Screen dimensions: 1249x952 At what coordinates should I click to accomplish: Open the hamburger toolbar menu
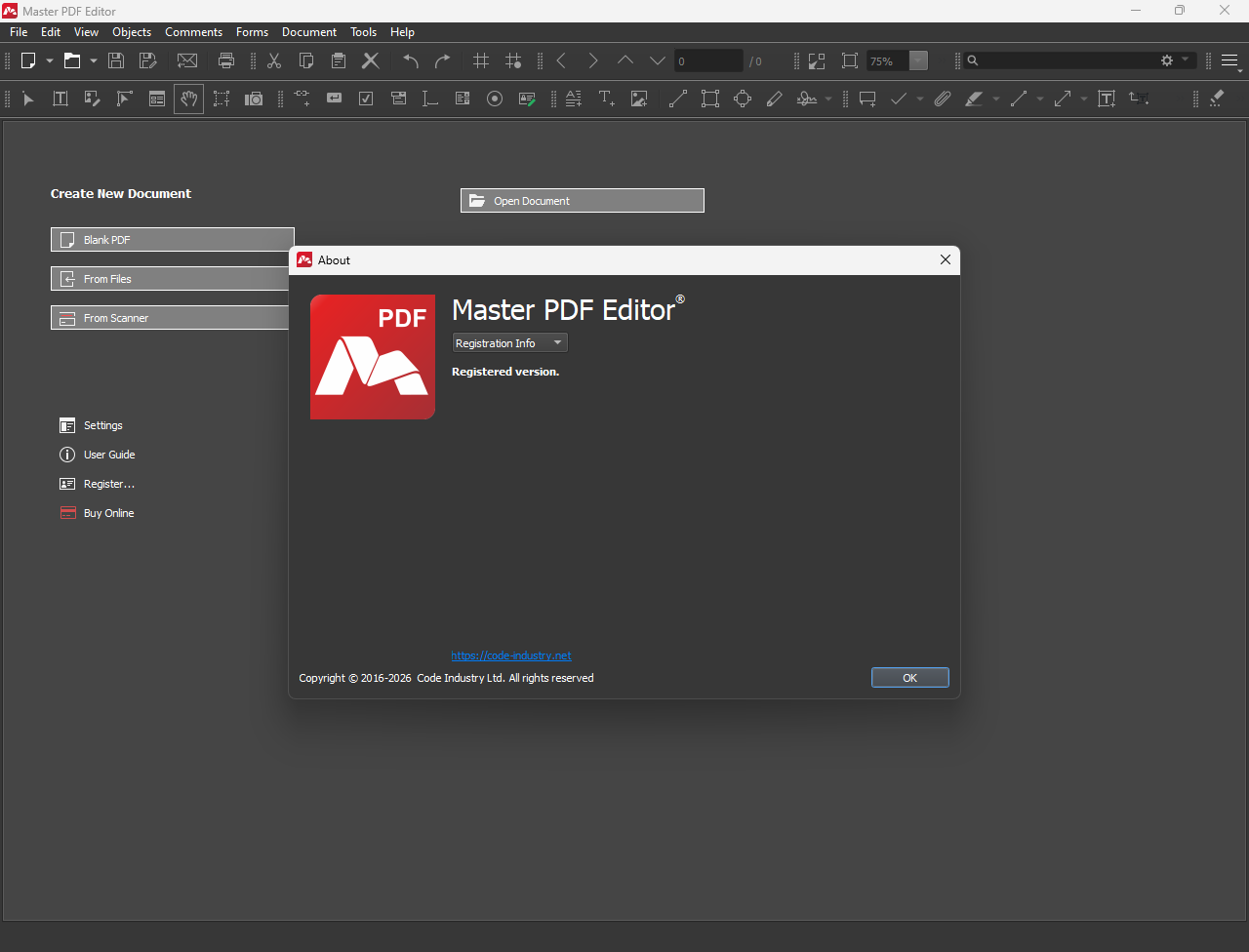[x=1229, y=60]
